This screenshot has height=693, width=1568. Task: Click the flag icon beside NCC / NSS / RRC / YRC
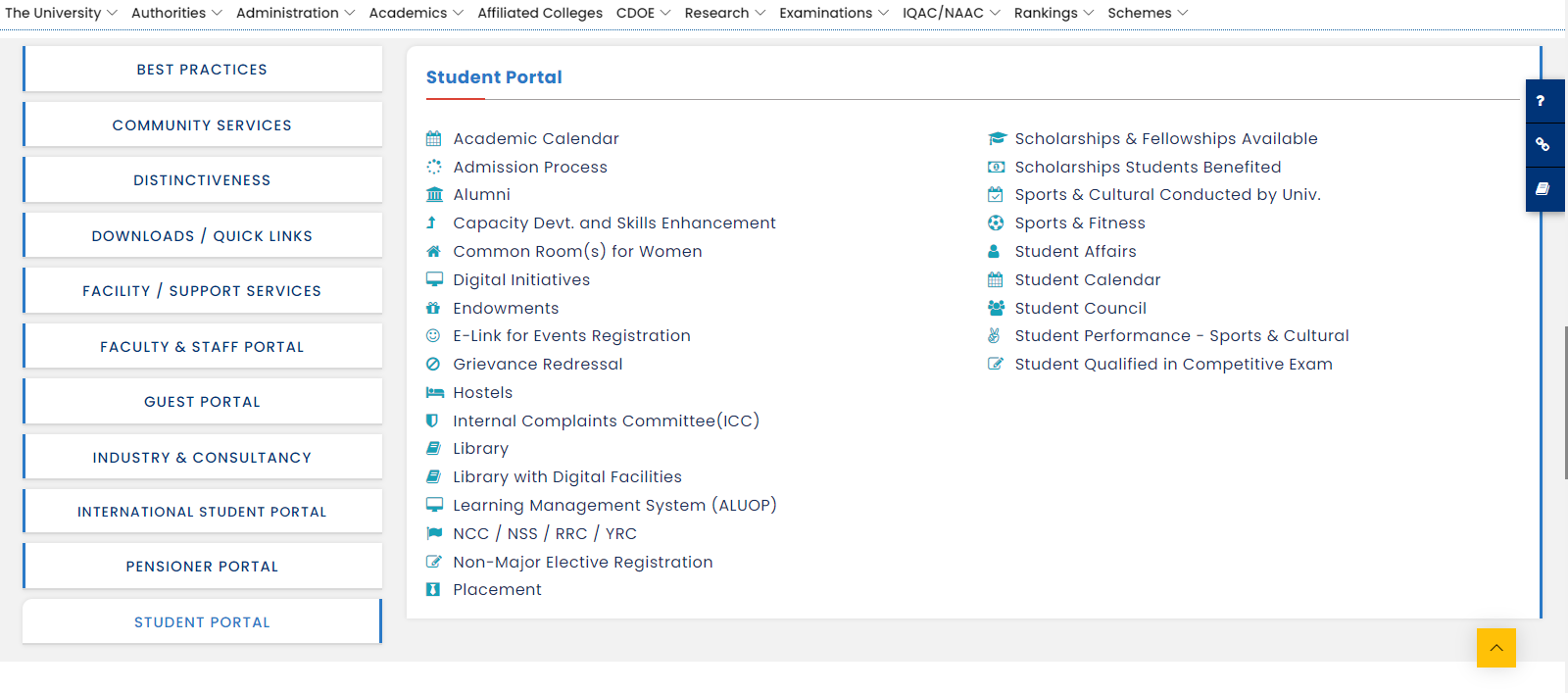pyautogui.click(x=434, y=533)
